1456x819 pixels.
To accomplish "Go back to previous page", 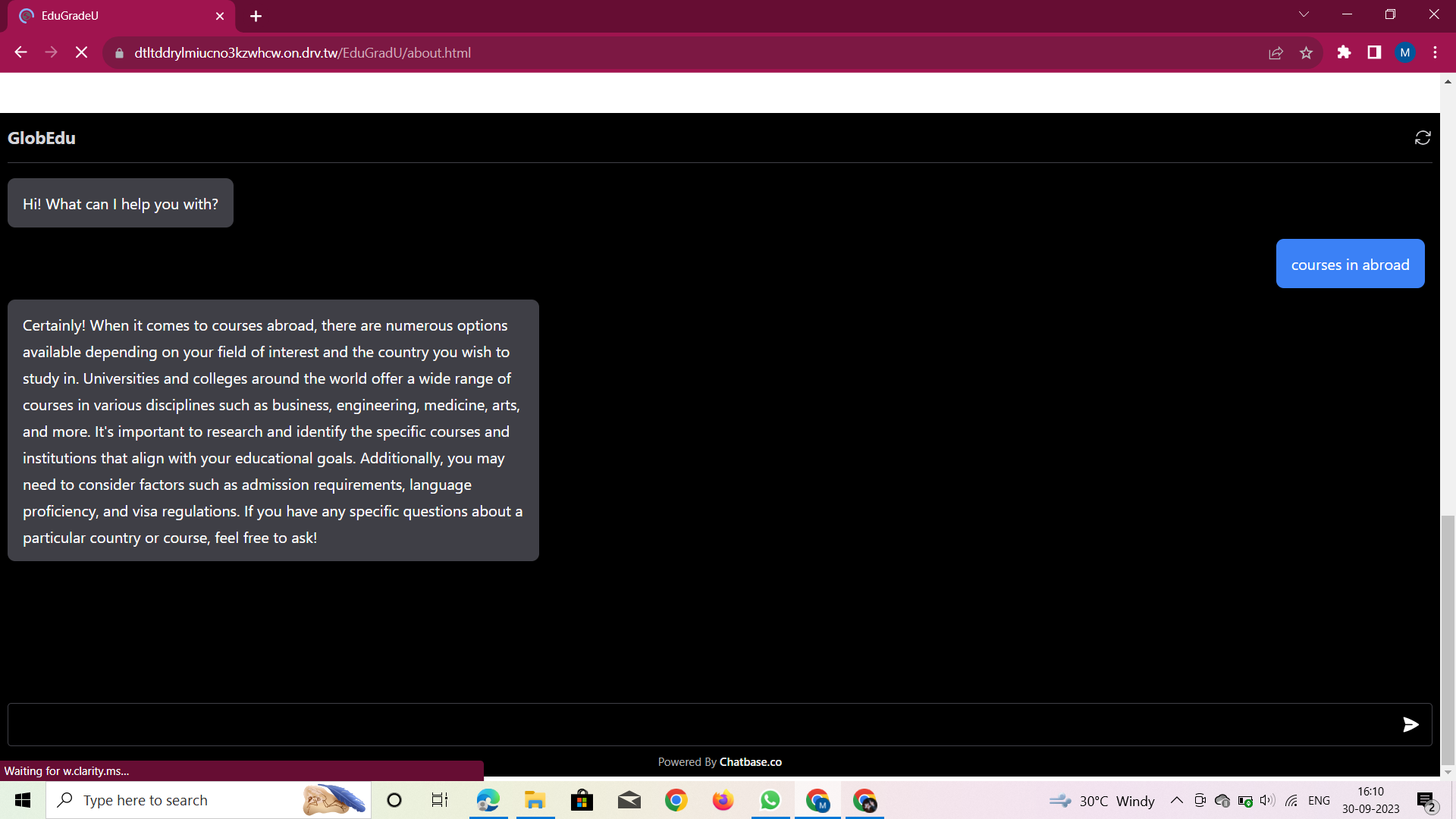I will click(x=21, y=53).
